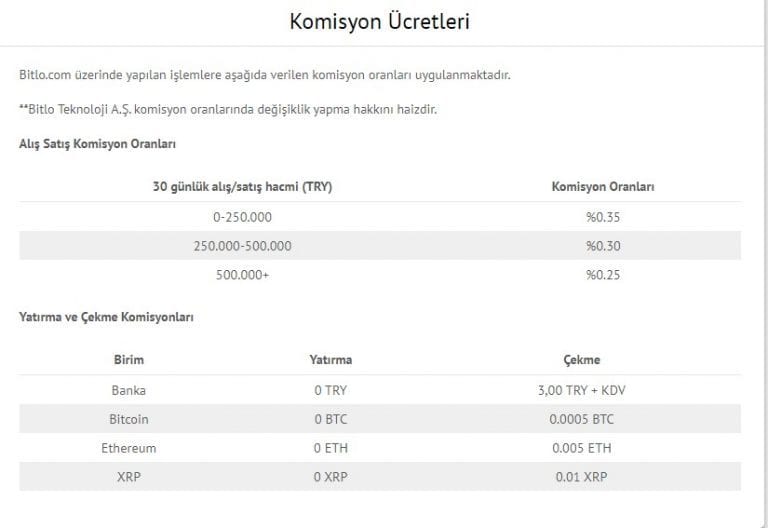Select the Bitcoin row label

[129, 419]
